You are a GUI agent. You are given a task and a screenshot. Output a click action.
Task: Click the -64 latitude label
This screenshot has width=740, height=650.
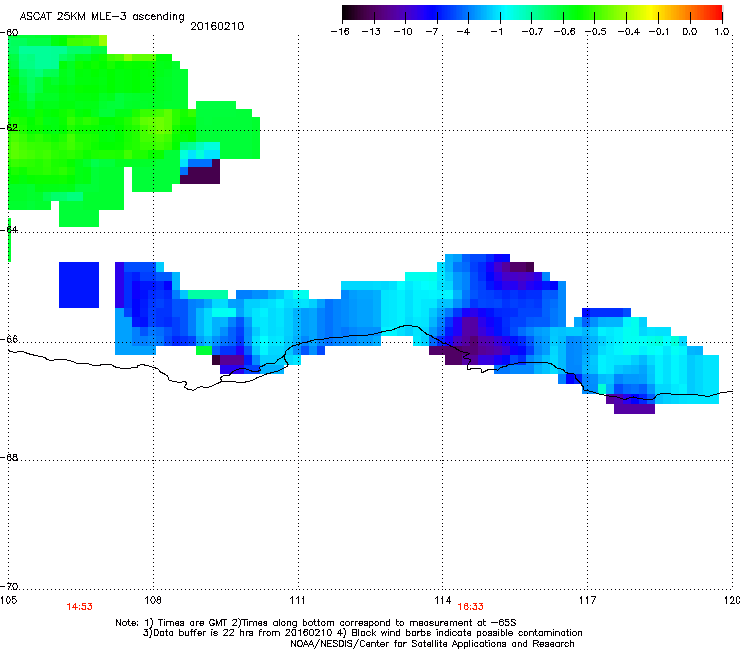9,230
